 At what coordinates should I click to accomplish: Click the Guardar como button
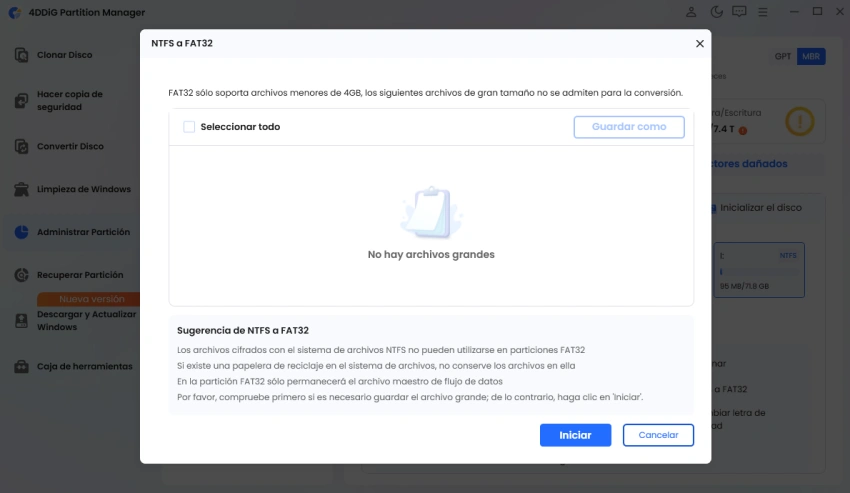pyautogui.click(x=629, y=127)
